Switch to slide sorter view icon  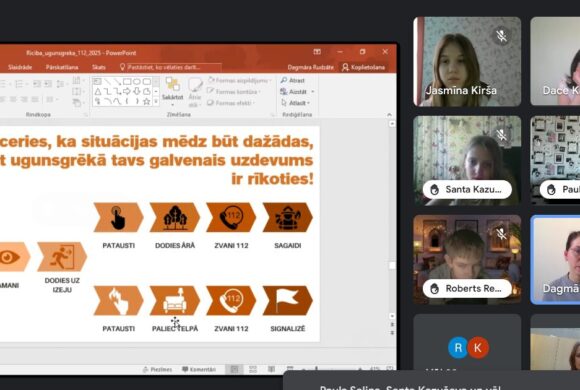coord(253,369)
